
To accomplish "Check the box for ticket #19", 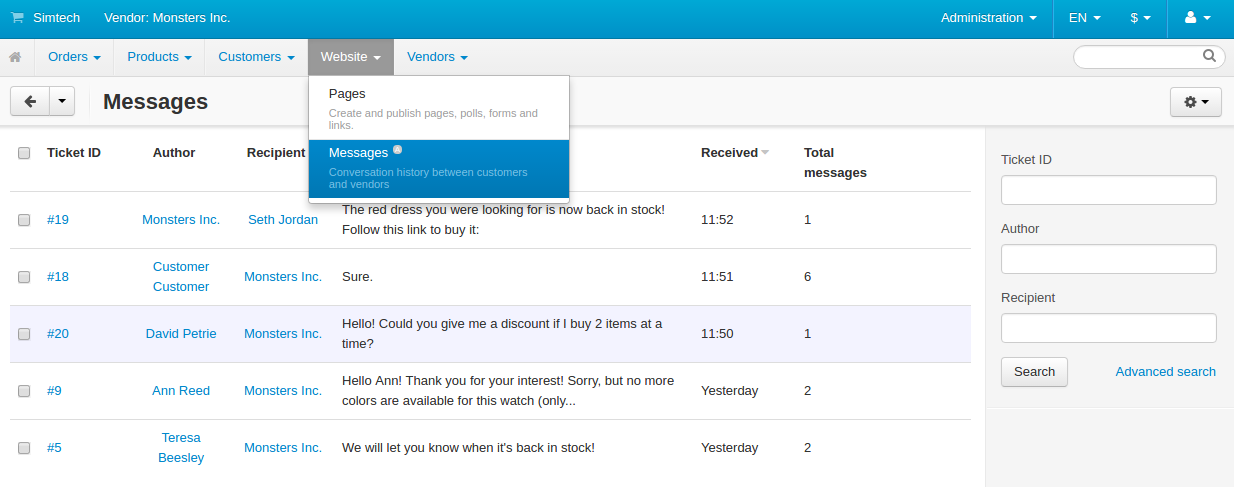I will (24, 220).
